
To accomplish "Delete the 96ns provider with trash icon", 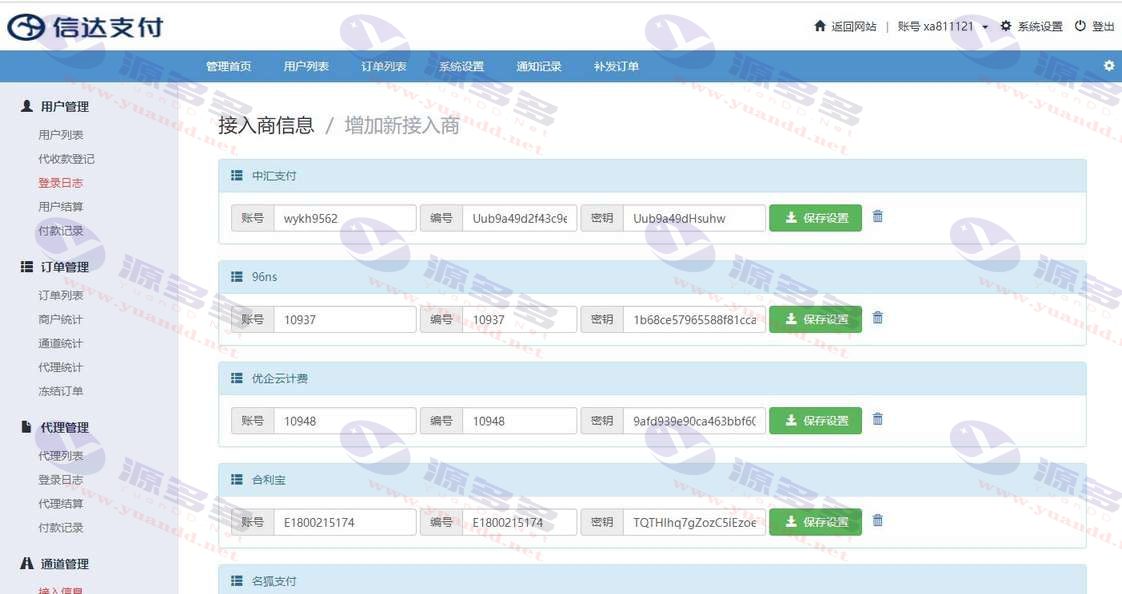I will pos(878,318).
